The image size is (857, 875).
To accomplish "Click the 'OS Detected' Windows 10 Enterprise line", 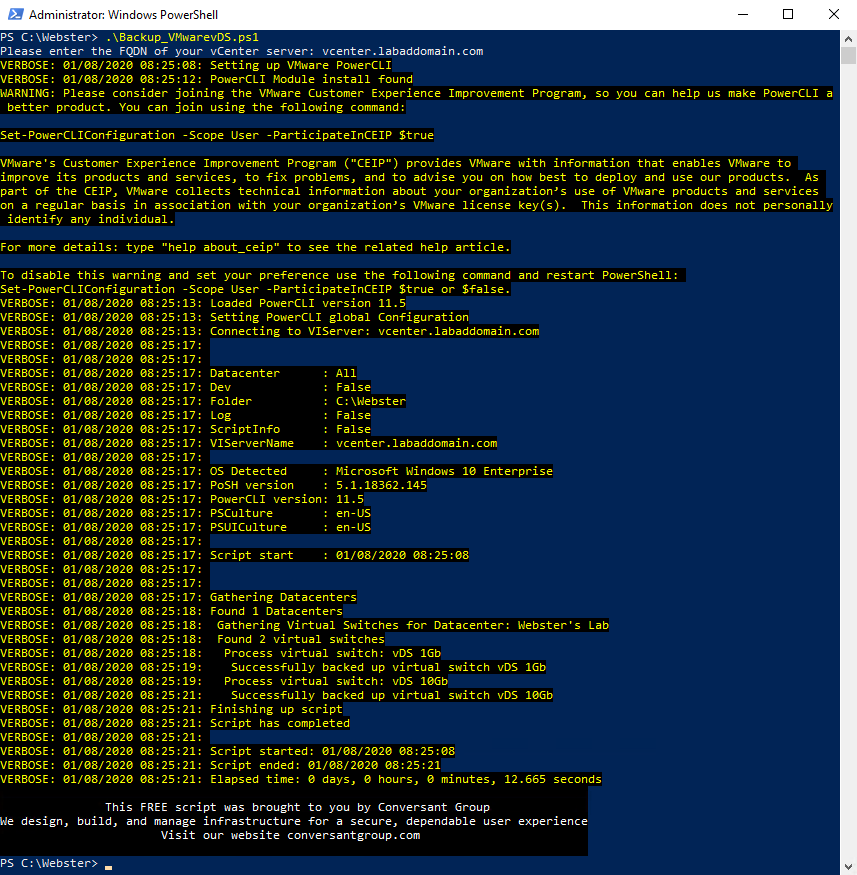I will (x=380, y=471).
